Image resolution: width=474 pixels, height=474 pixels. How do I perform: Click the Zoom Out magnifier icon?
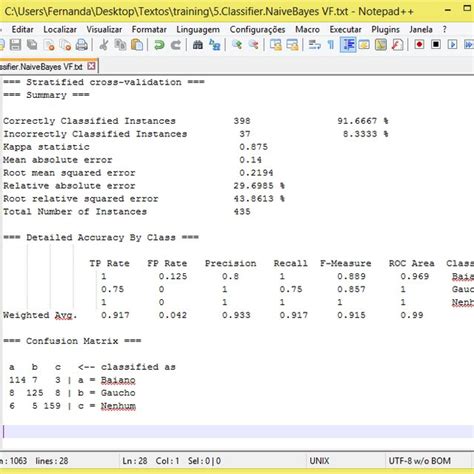click(253, 45)
